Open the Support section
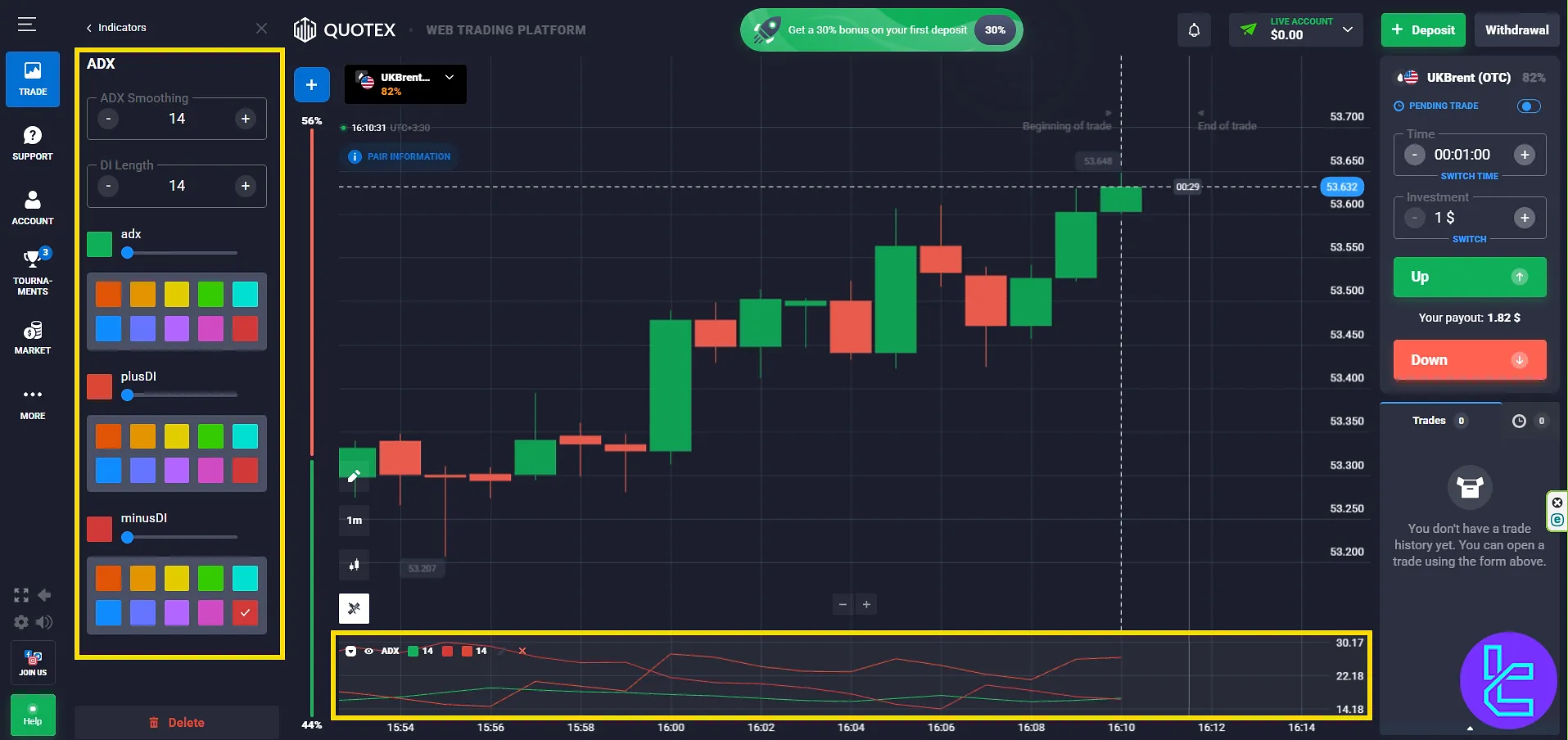The width and height of the screenshot is (1568, 740). pyautogui.click(x=33, y=143)
